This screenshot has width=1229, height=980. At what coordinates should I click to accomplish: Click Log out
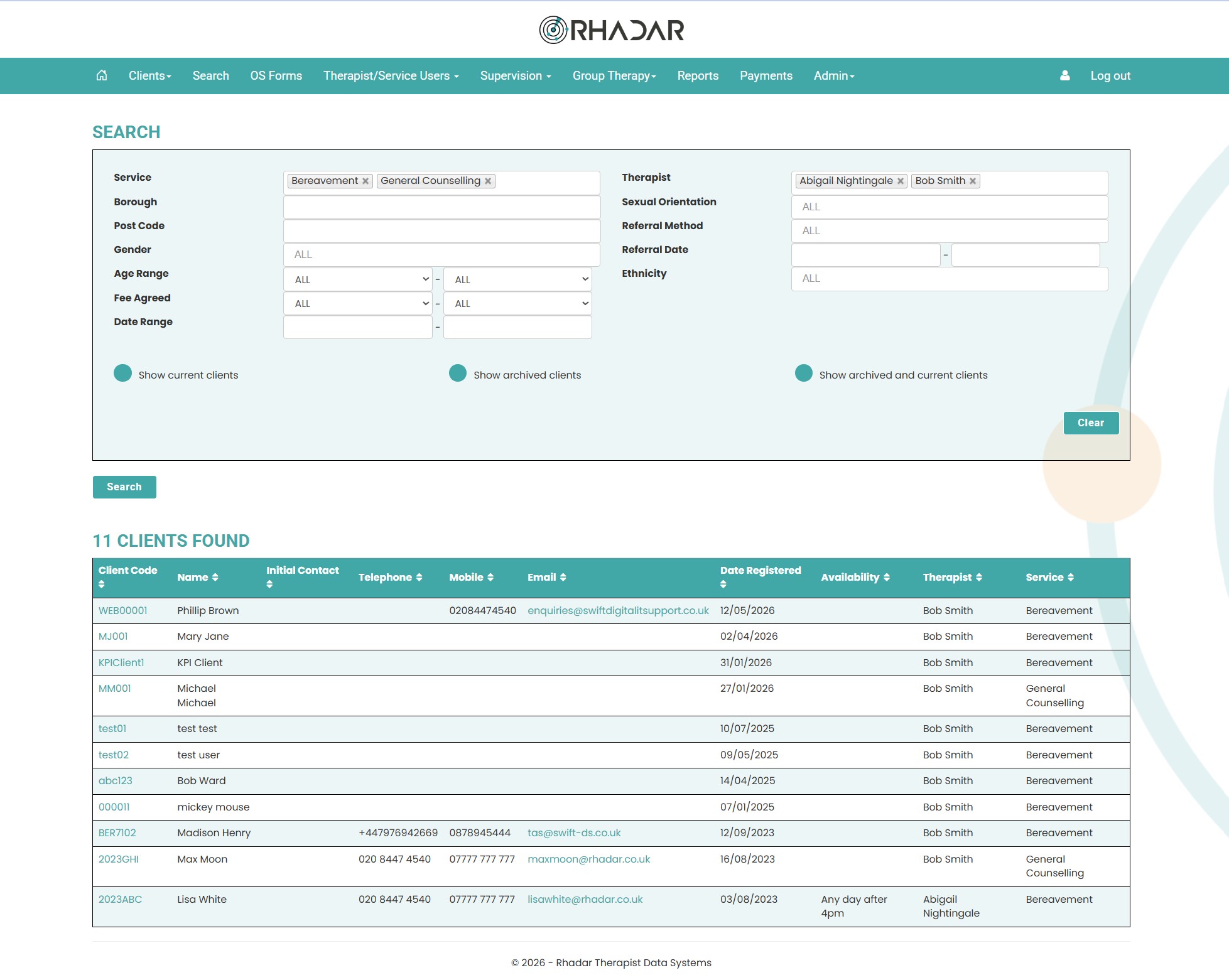click(1110, 76)
